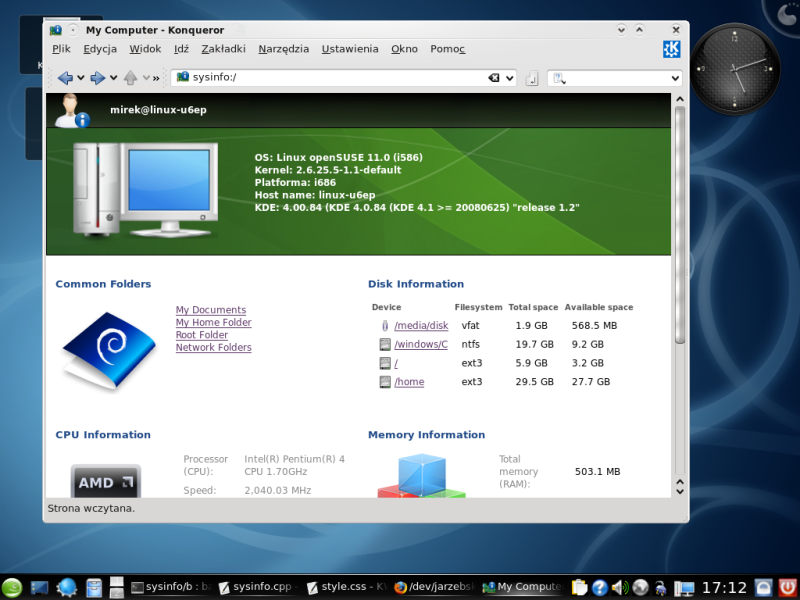This screenshot has width=800, height=600.
Task: Open the Root Folder link
Action: pos(202,335)
